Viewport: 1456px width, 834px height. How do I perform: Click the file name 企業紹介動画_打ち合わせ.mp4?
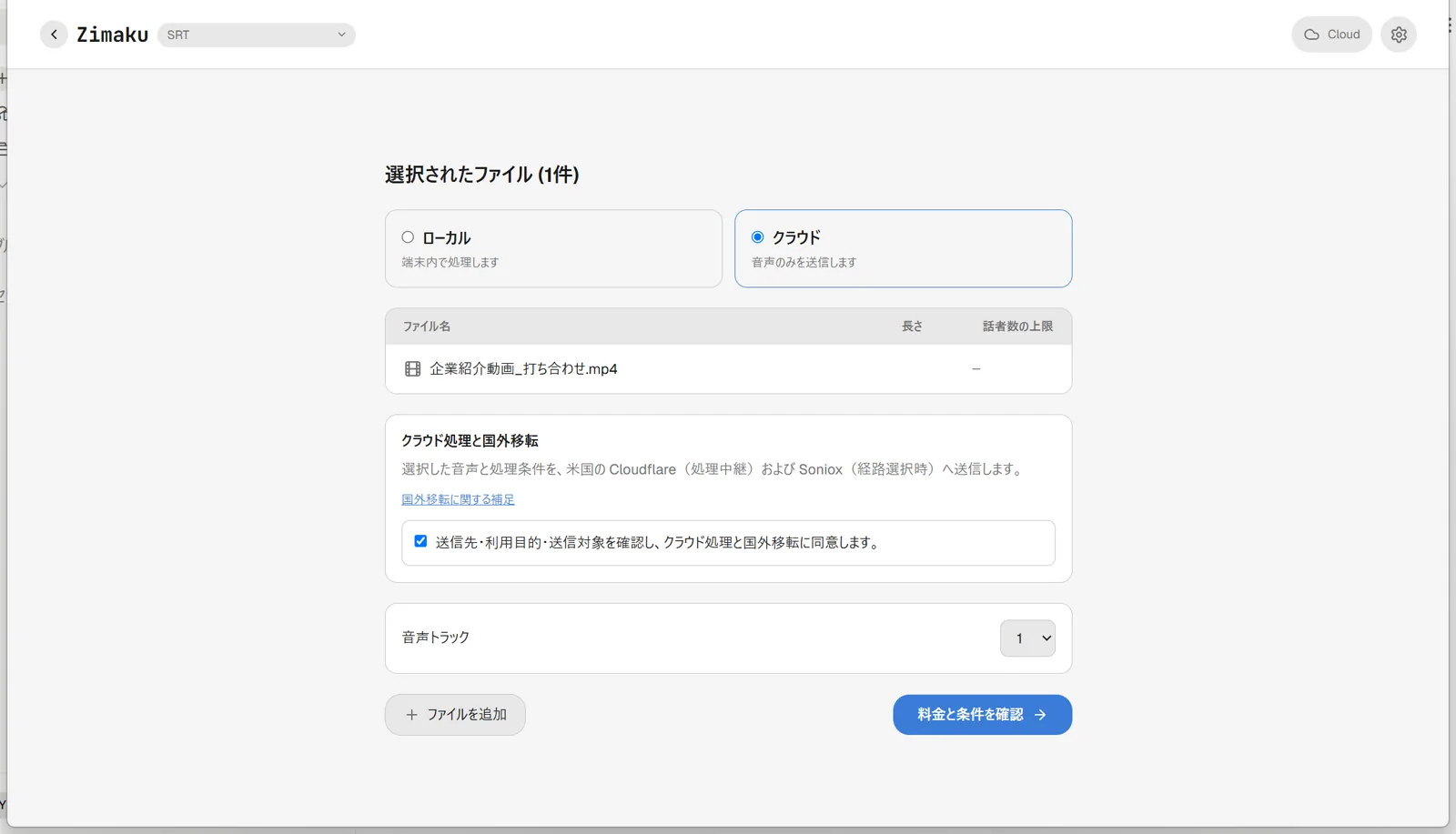[x=523, y=368]
